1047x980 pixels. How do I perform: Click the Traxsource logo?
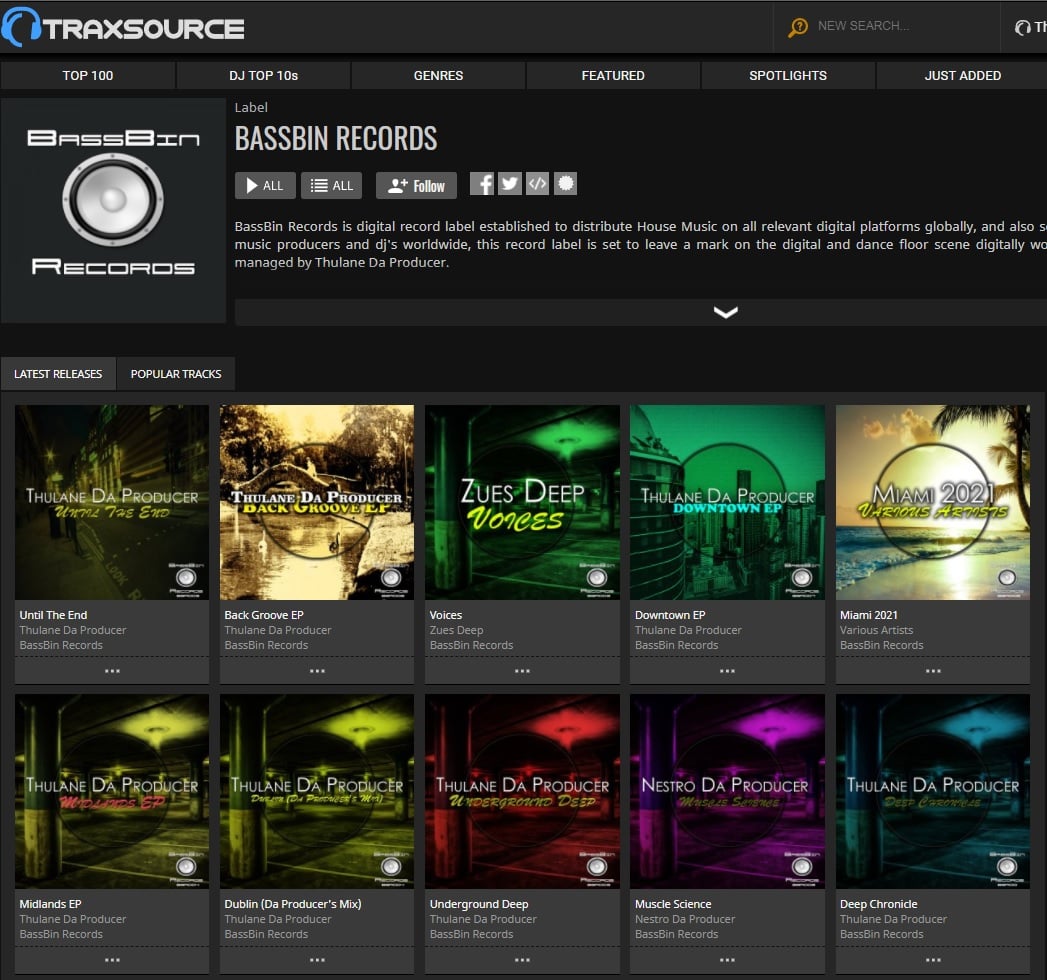[123, 27]
